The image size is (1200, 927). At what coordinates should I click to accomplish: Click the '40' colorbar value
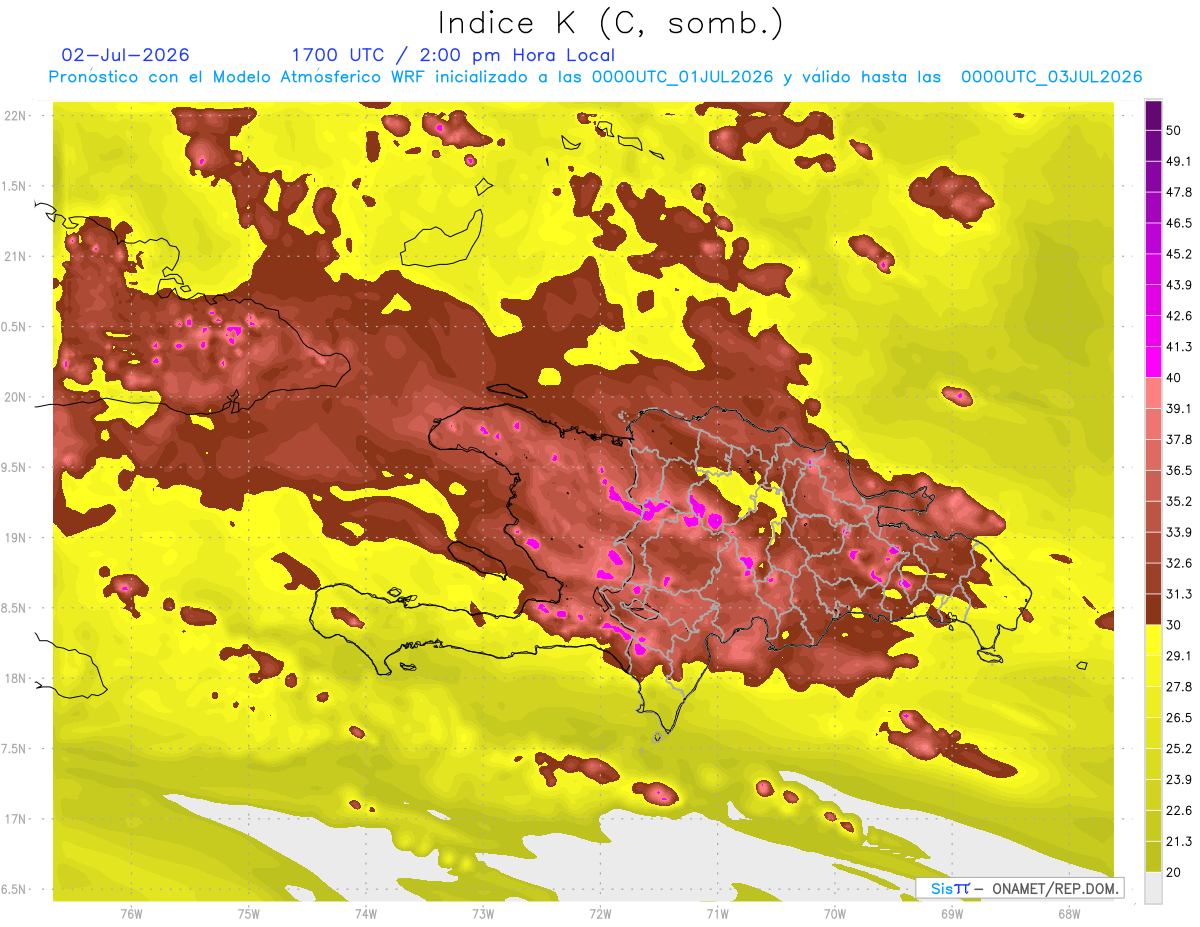pos(1174,378)
